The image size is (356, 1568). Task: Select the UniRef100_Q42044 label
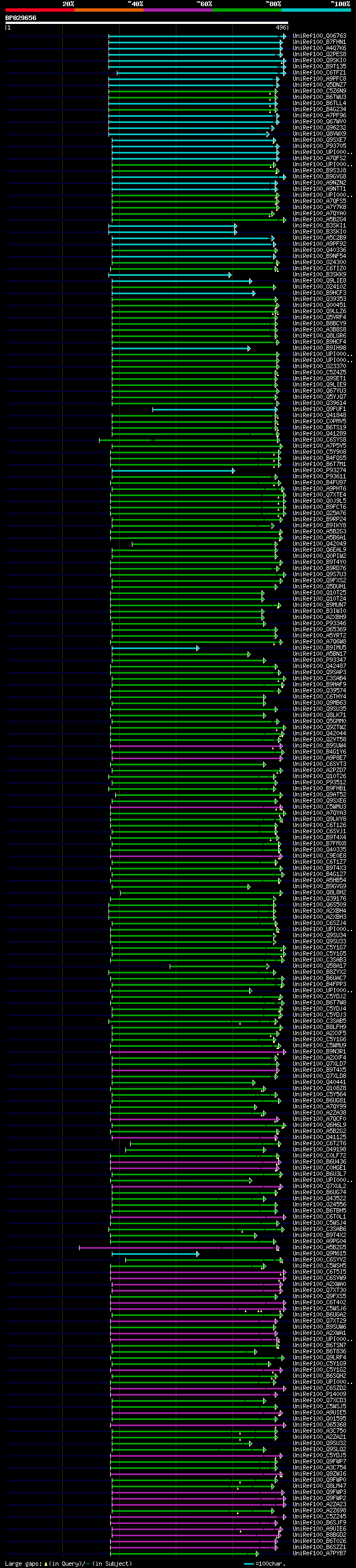319,734
